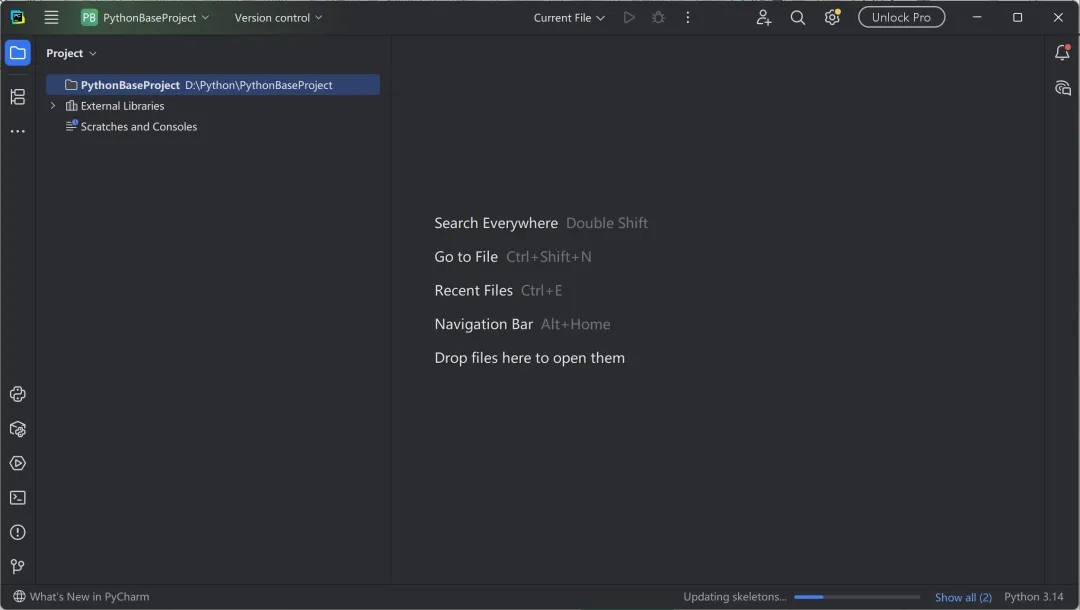The image size is (1080, 610).
Task: Open the Services tool window icon
Action: pos(18,463)
